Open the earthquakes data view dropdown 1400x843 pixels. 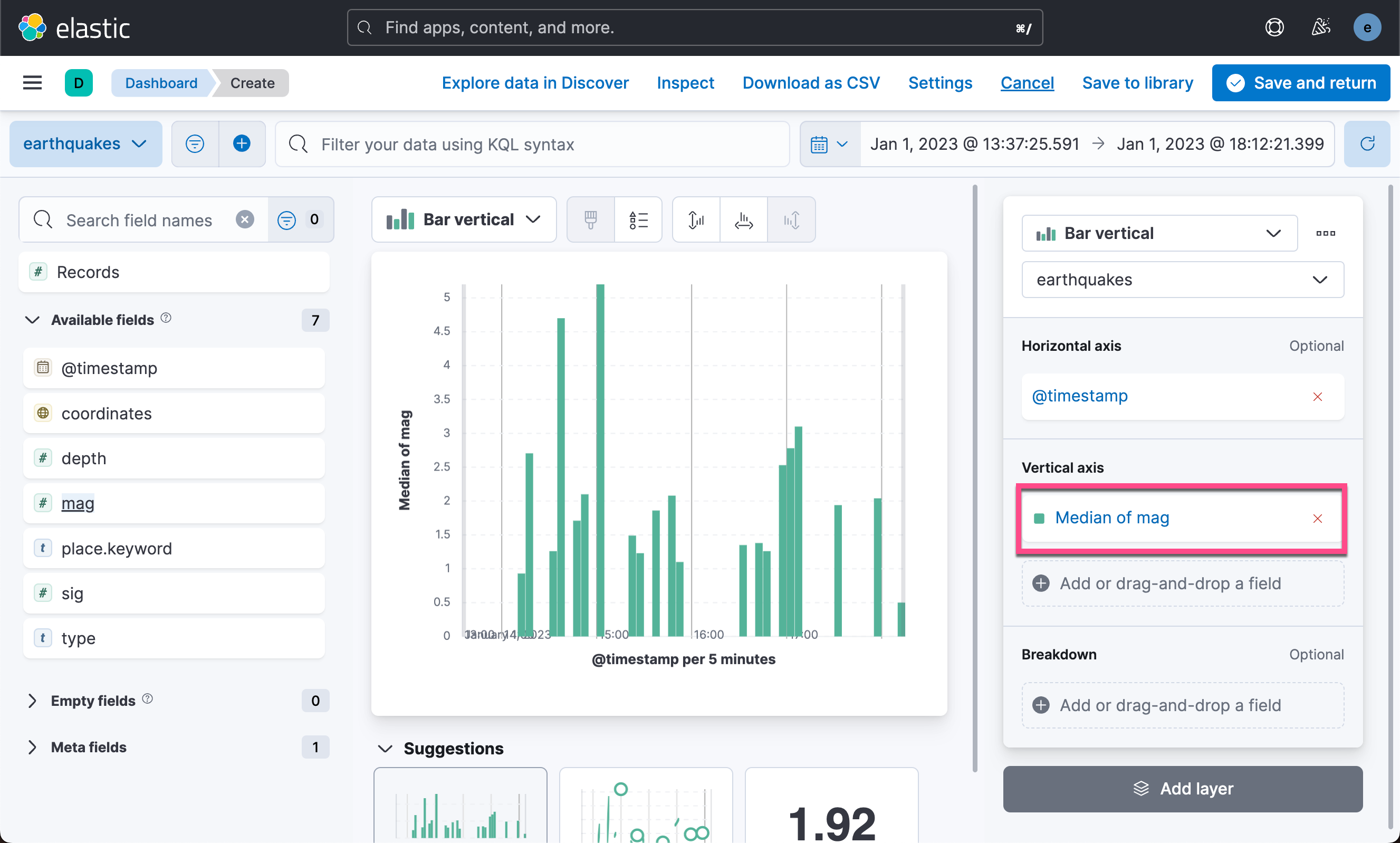click(85, 143)
